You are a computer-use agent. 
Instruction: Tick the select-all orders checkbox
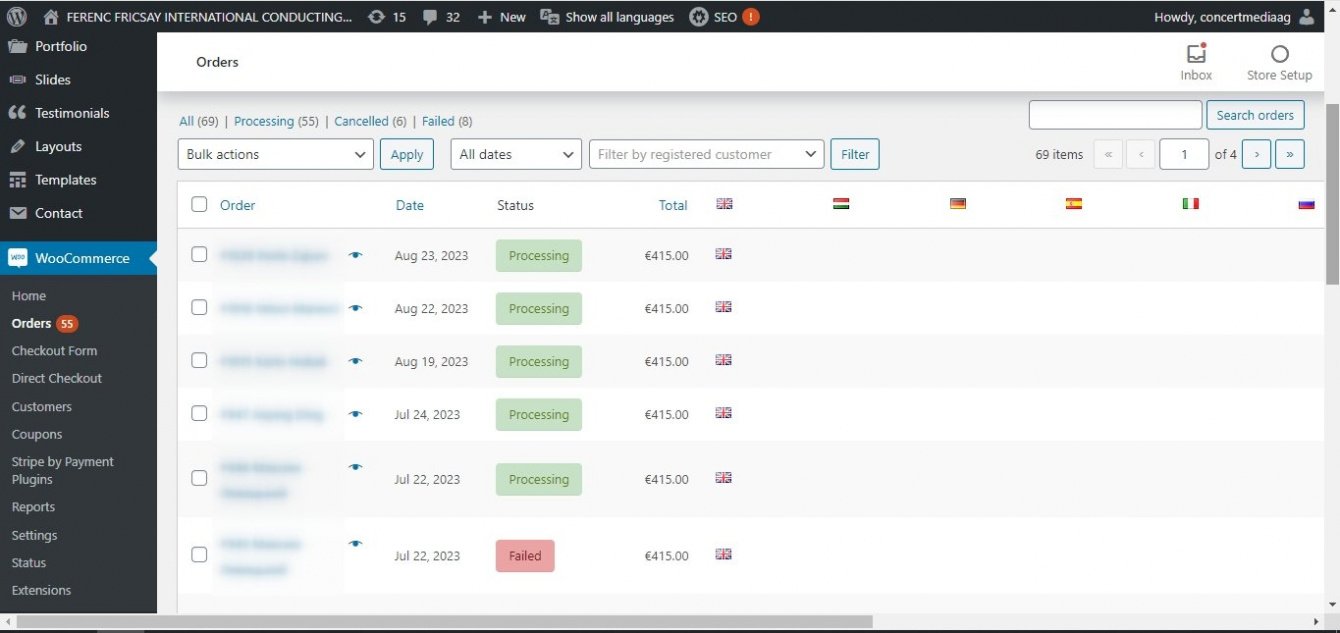coord(199,204)
